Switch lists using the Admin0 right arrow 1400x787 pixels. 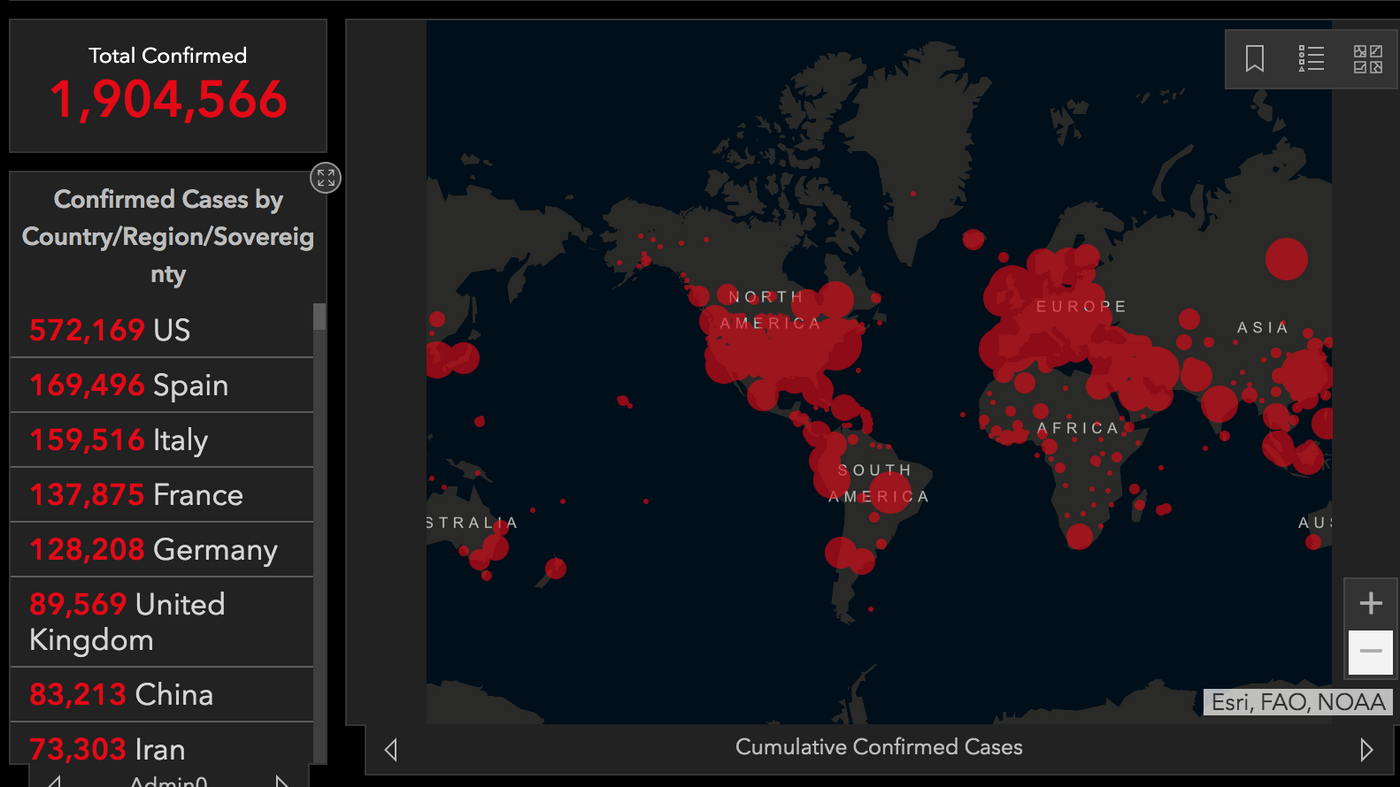point(283,780)
